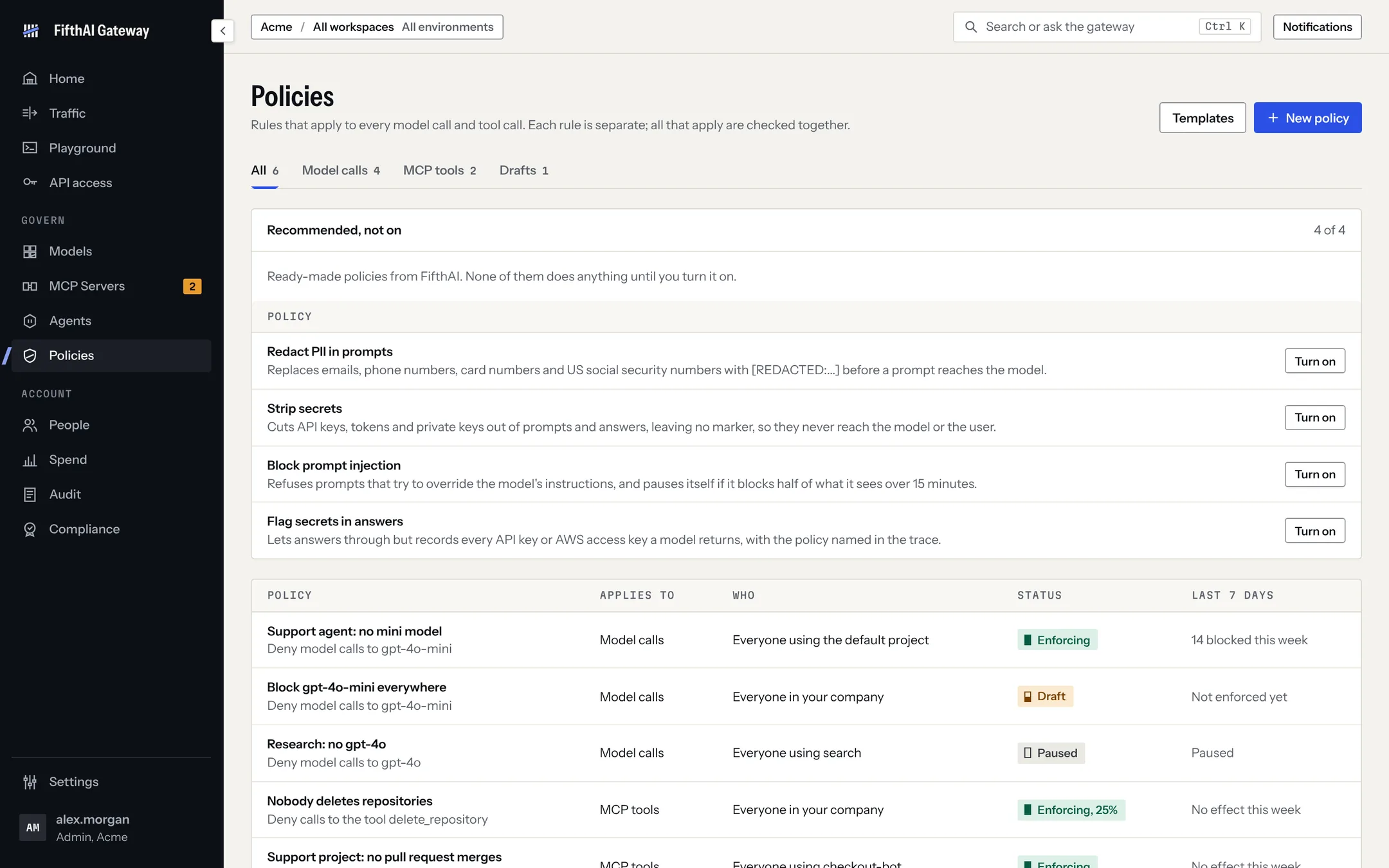Open Notifications
Image resolution: width=1389 pixels, height=868 pixels.
(1317, 27)
